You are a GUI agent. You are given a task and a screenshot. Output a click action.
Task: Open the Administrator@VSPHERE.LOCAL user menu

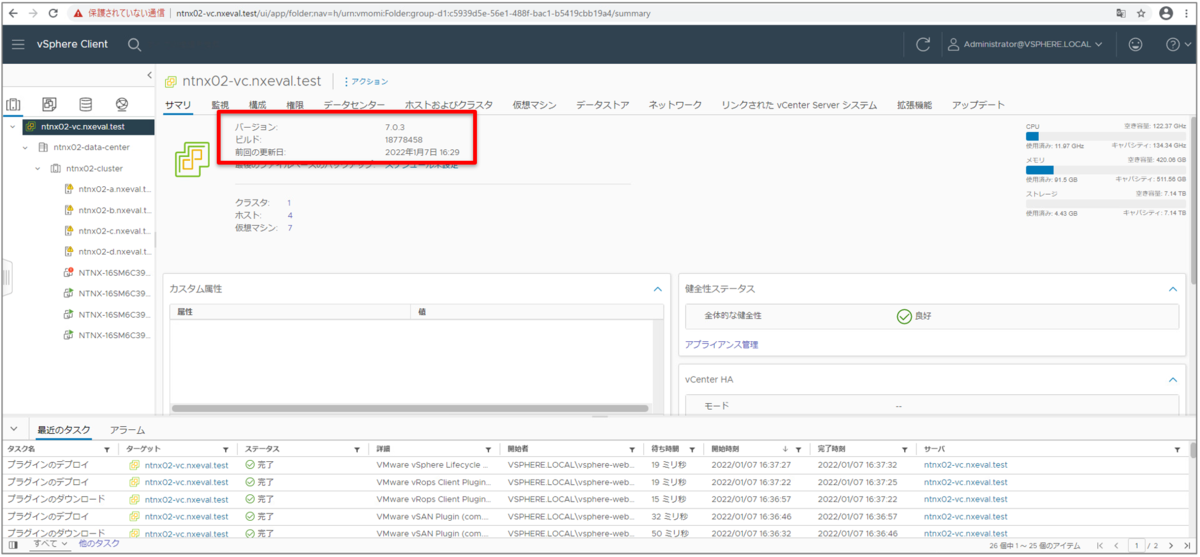[x=1025, y=45]
